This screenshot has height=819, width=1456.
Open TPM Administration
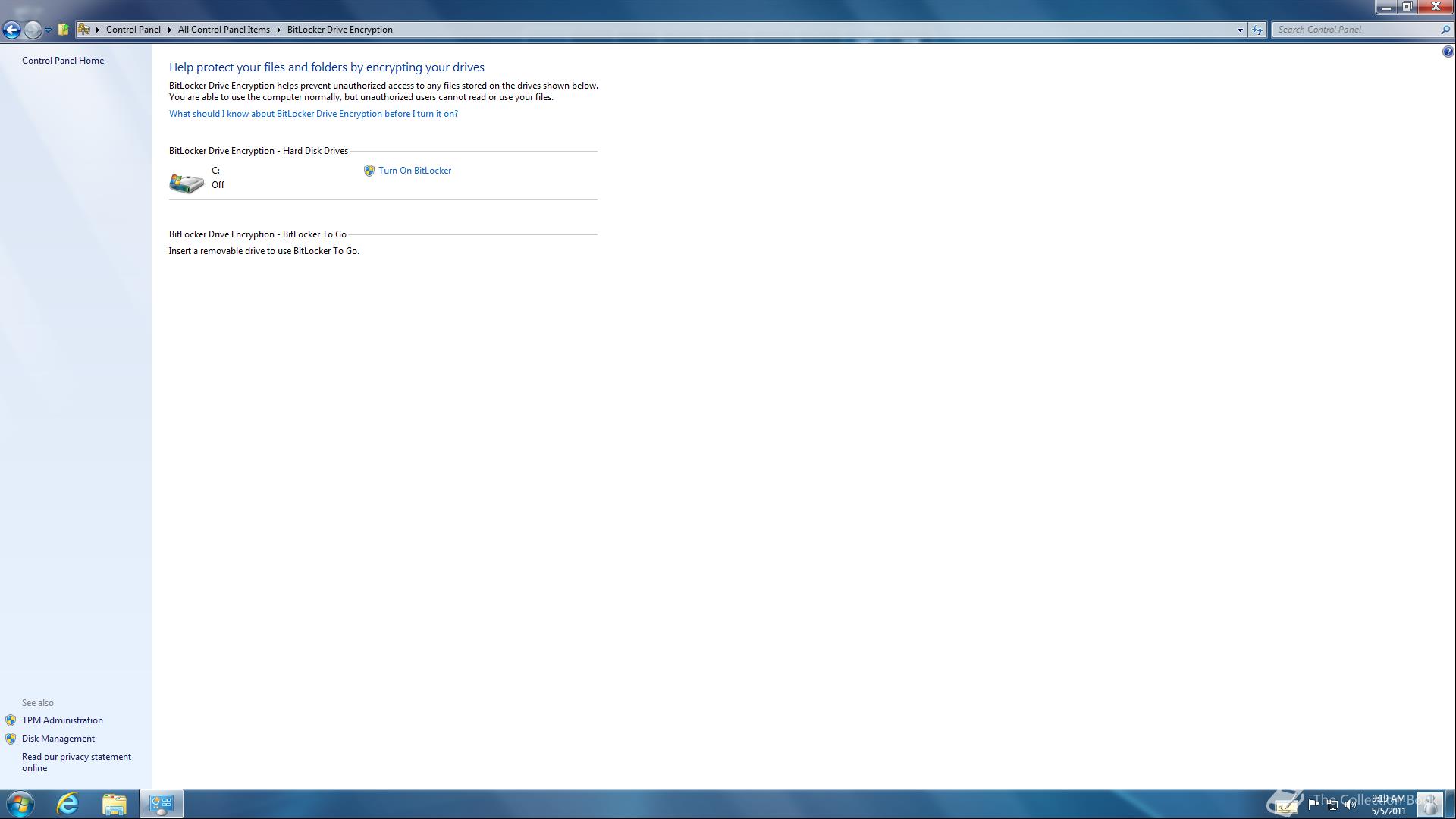click(62, 720)
